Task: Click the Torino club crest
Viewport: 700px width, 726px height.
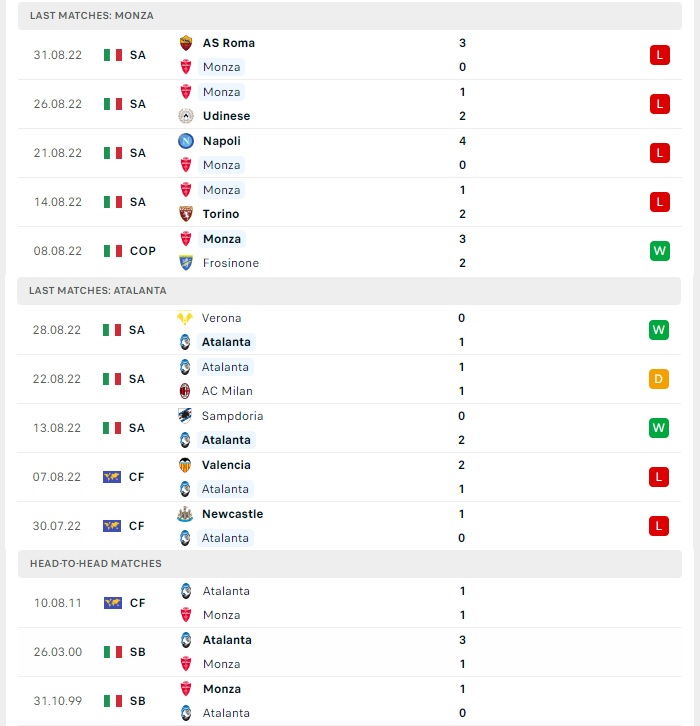Action: click(x=186, y=214)
